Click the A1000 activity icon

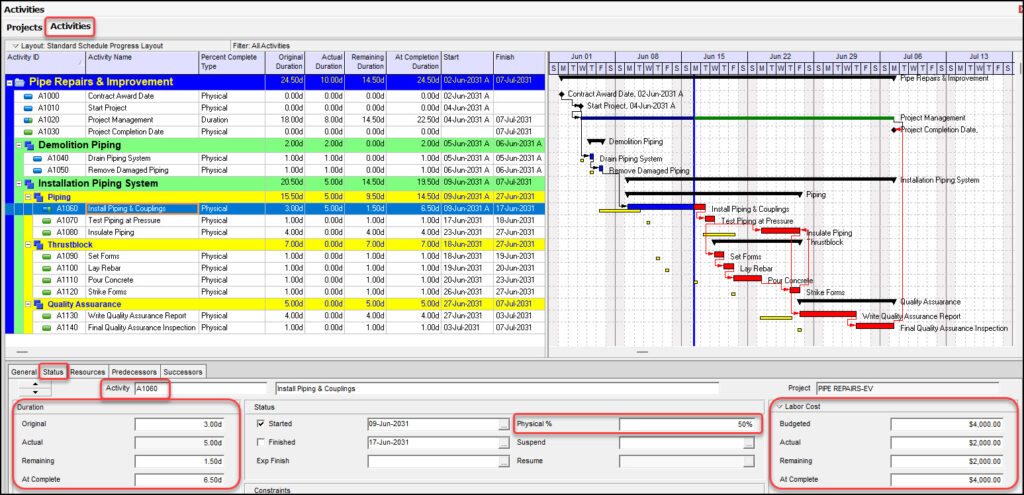click(x=28, y=96)
